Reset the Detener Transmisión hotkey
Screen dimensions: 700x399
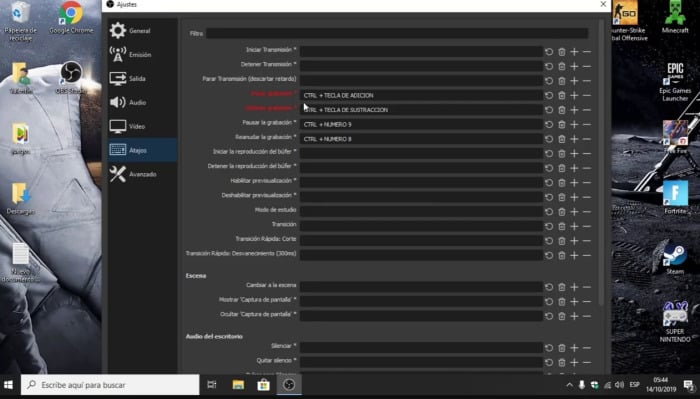[x=549, y=66]
